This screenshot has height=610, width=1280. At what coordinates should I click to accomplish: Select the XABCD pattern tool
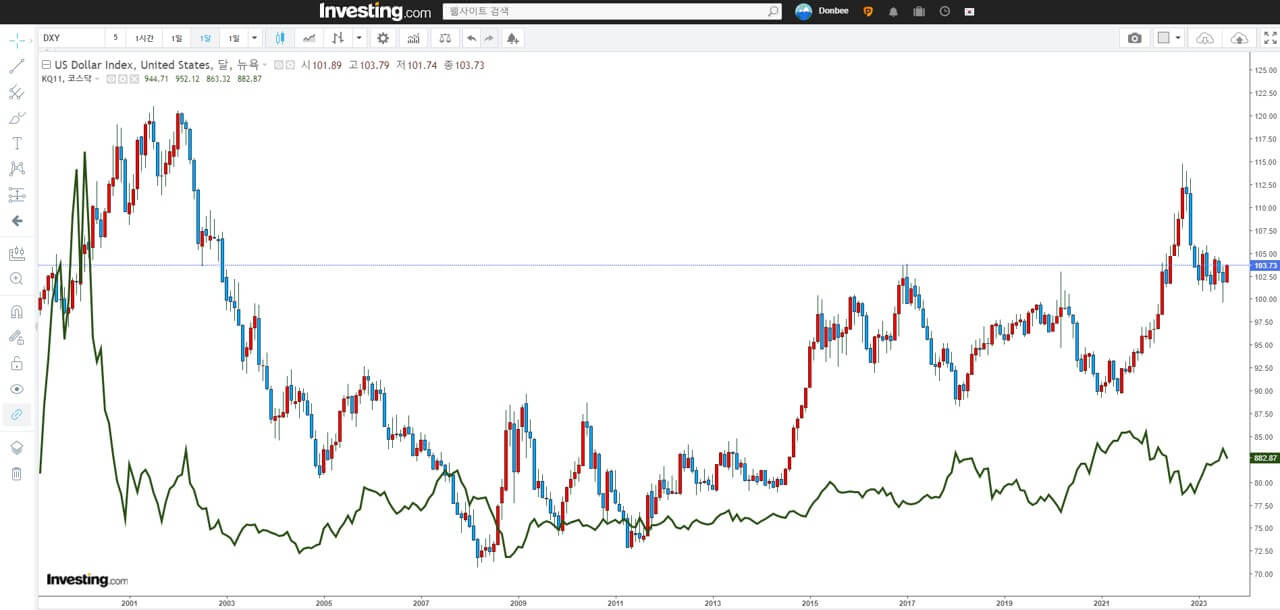click(17, 169)
